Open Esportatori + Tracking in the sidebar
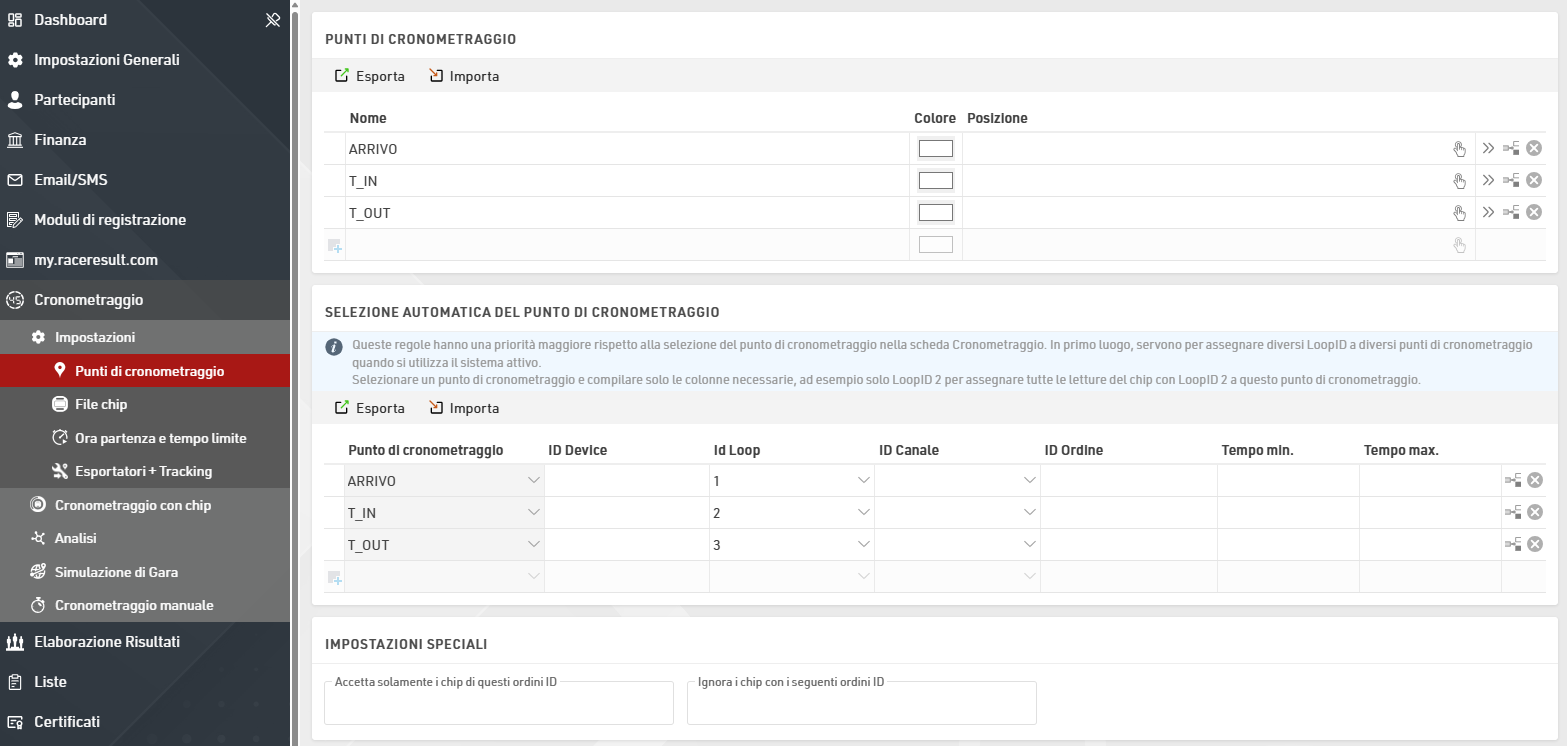This screenshot has width=1567, height=746. point(143,471)
